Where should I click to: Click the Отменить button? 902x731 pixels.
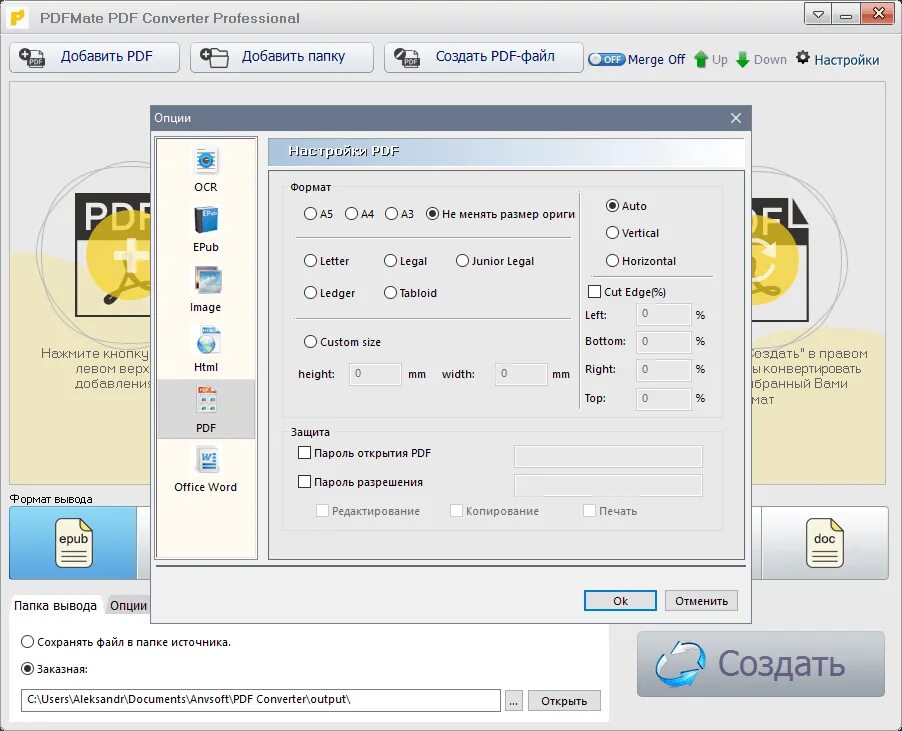[x=701, y=601]
